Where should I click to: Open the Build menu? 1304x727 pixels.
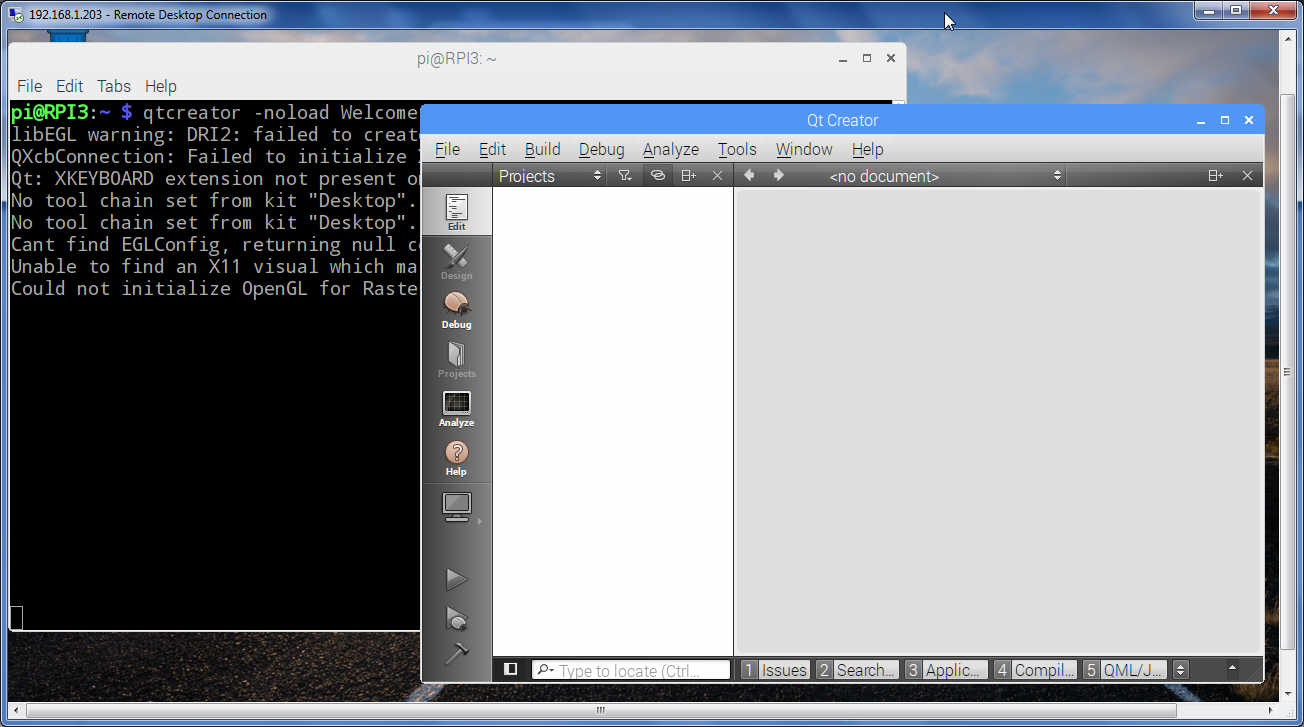pos(542,149)
